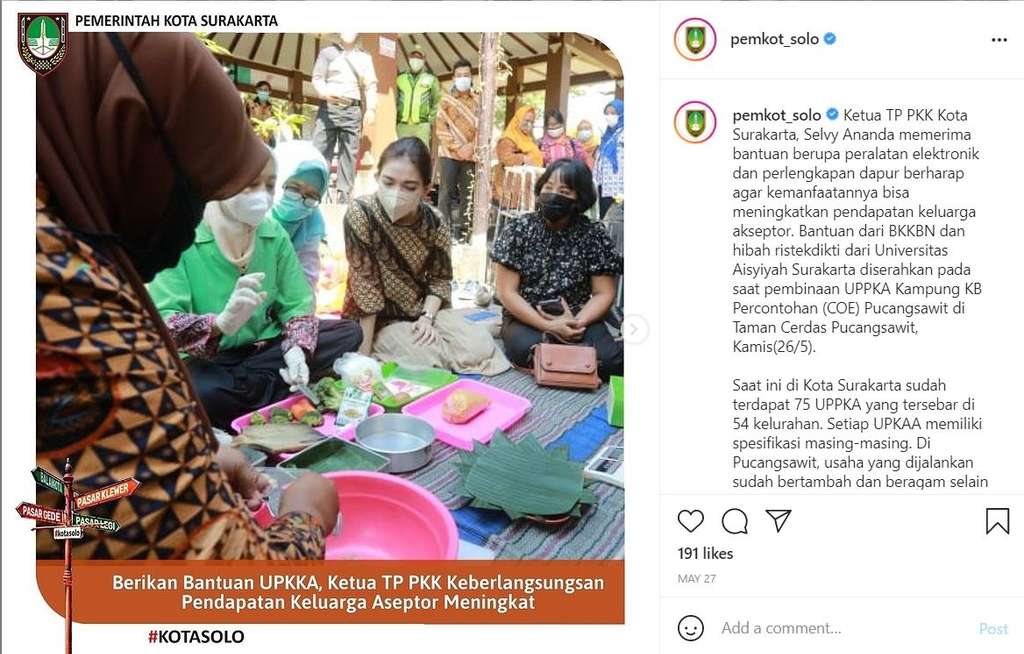Screen dimensions: 1024x654
Task: Advance to next photo with carousel arrow
Action: 633,329
